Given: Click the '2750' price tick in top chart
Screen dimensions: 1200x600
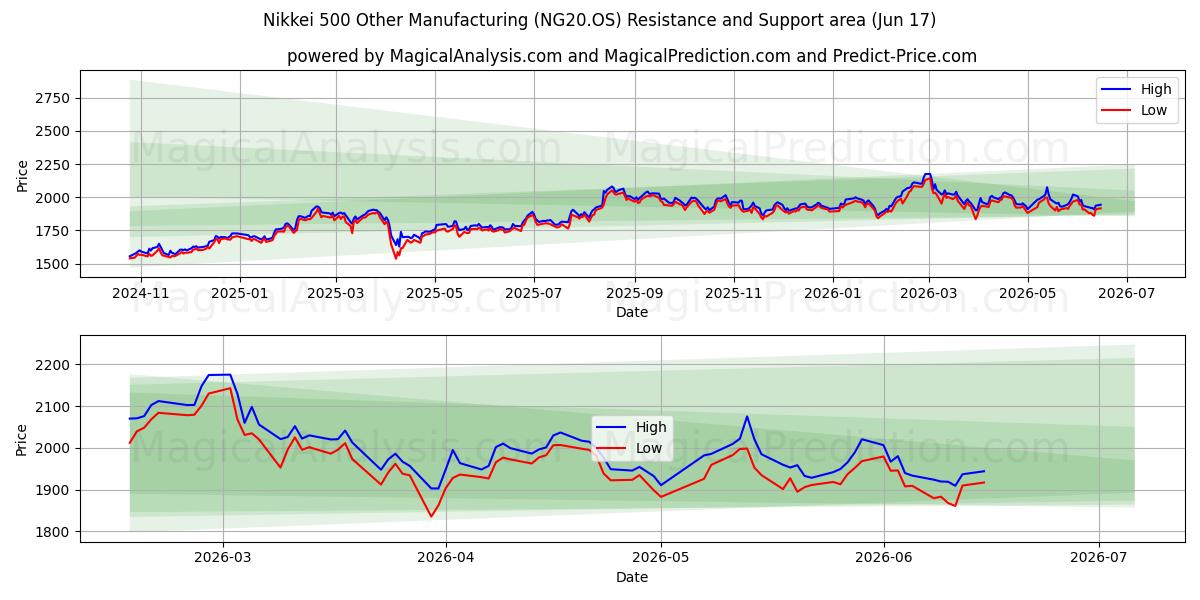Looking at the screenshot, I should [x=50, y=98].
